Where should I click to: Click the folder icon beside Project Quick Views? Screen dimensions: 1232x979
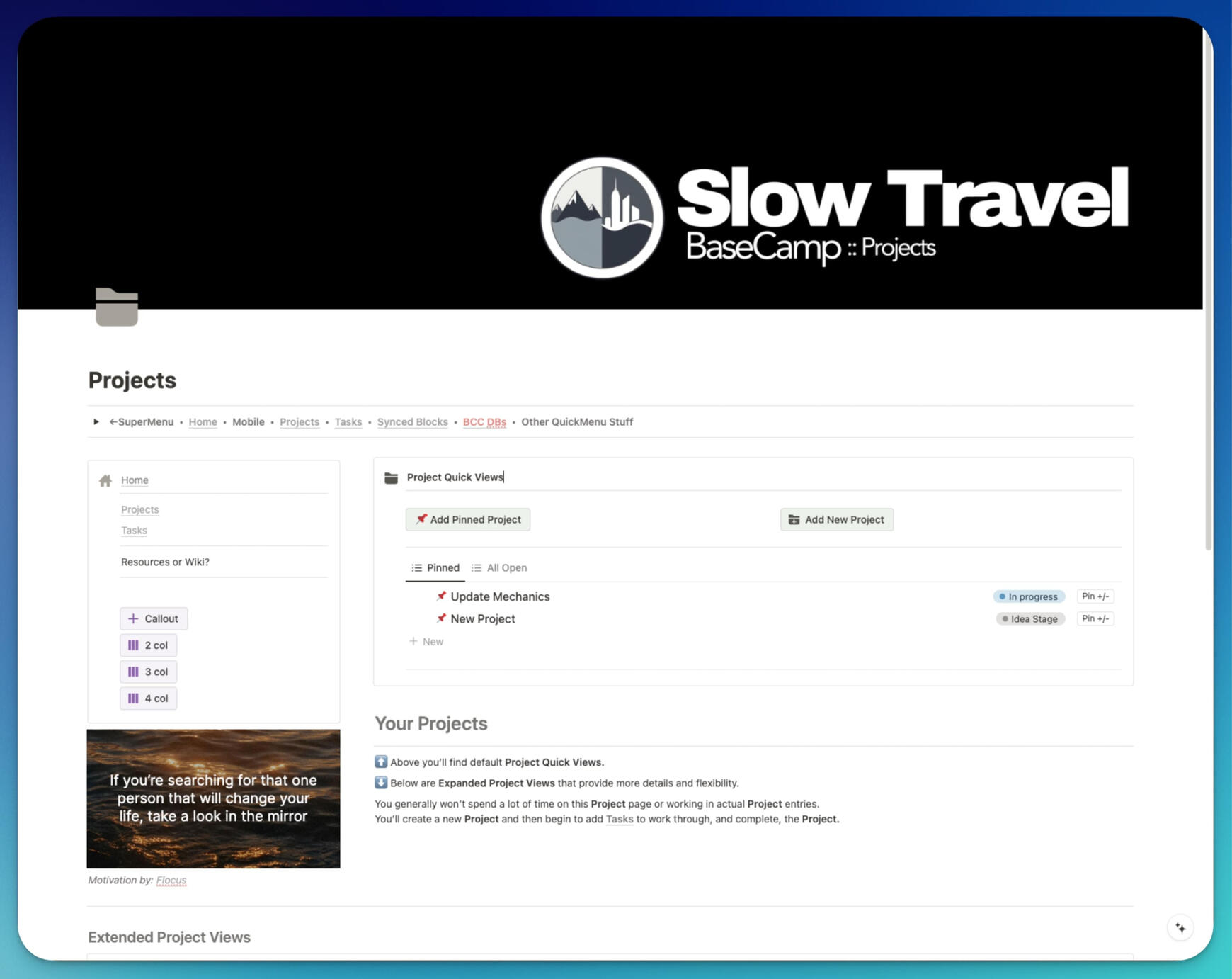391,478
